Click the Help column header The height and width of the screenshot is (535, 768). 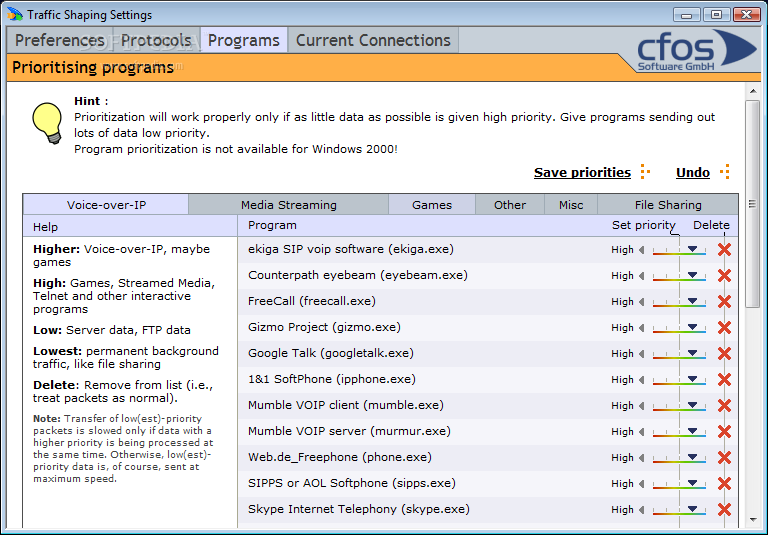46,227
